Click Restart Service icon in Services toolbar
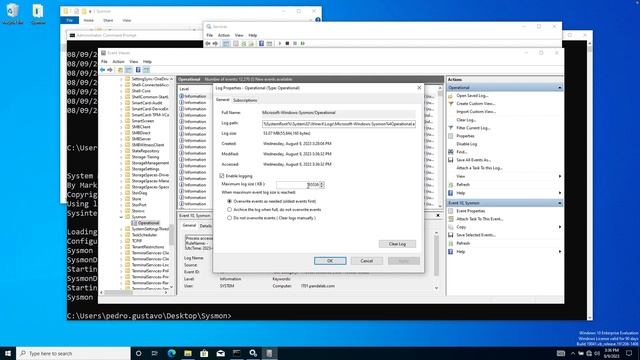The image size is (640, 360). point(302,43)
